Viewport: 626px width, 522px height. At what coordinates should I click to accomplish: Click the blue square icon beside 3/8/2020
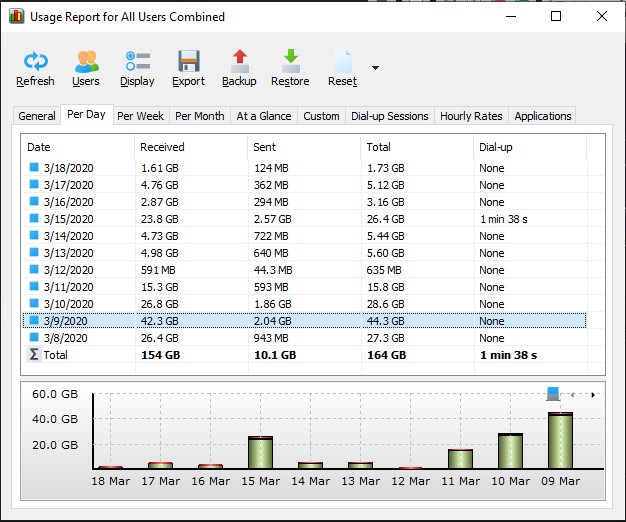(34, 337)
